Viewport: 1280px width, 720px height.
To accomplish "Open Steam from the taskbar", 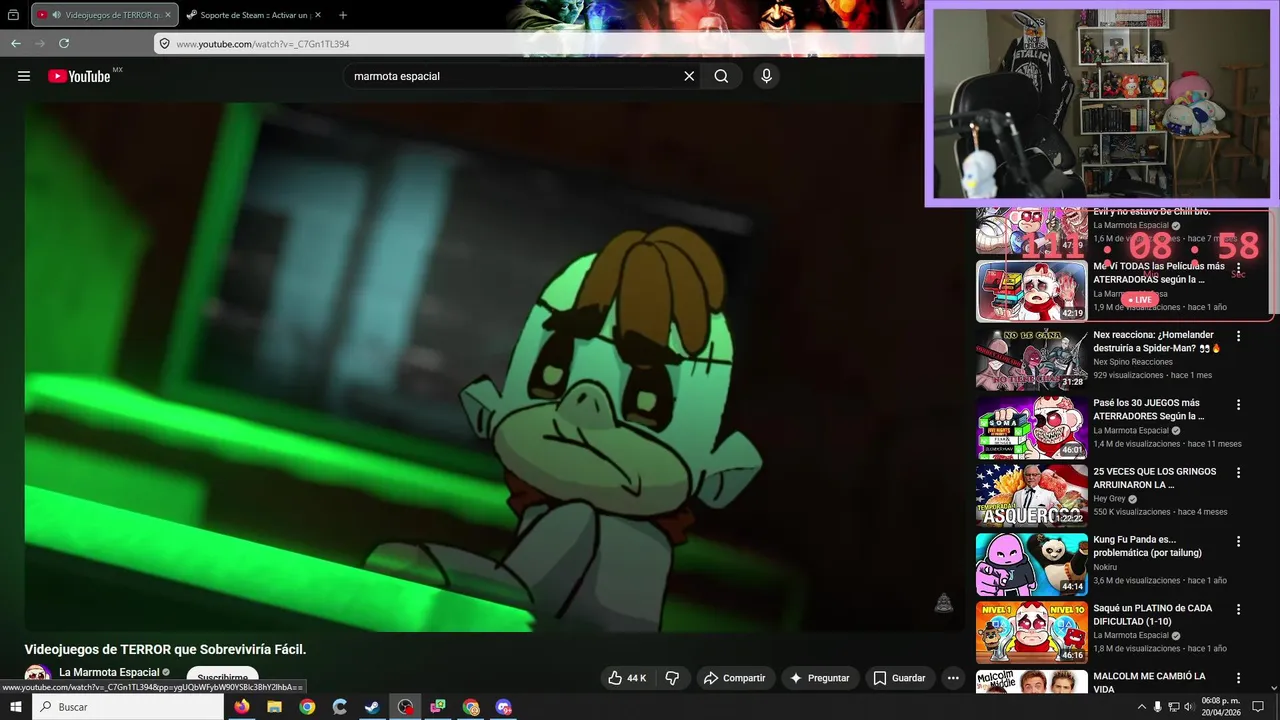I will coord(372,707).
